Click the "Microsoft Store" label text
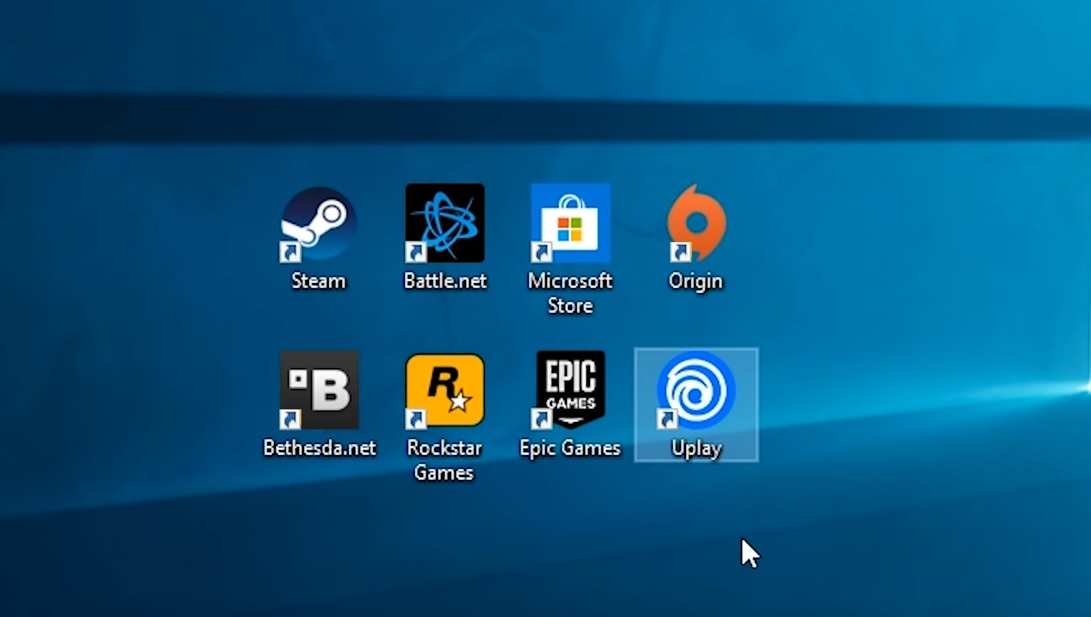The image size is (1091, 617). [570, 293]
